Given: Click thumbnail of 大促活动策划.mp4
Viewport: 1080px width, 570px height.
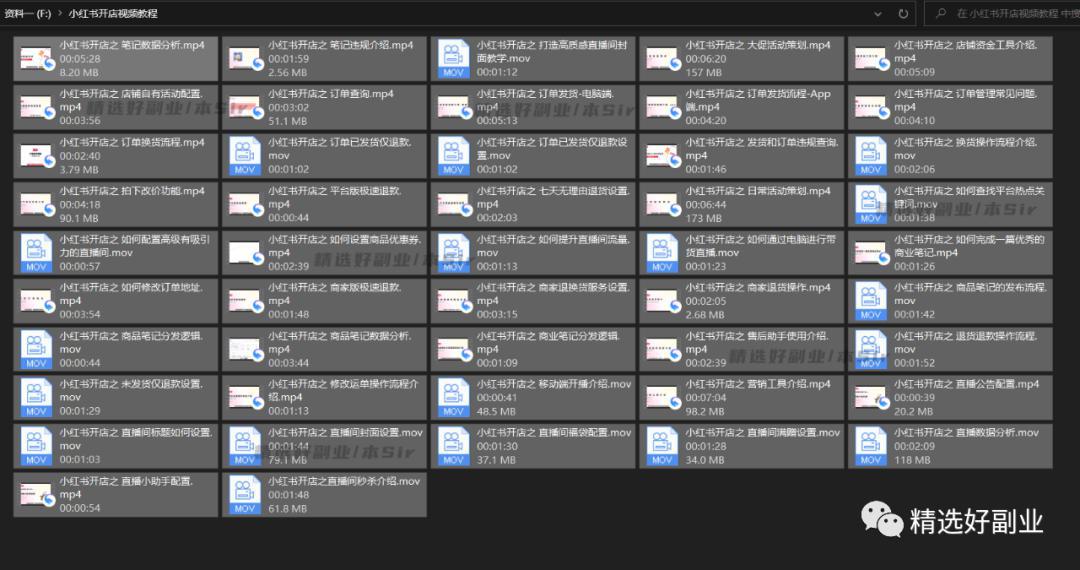Looking at the screenshot, I should tap(663, 59).
